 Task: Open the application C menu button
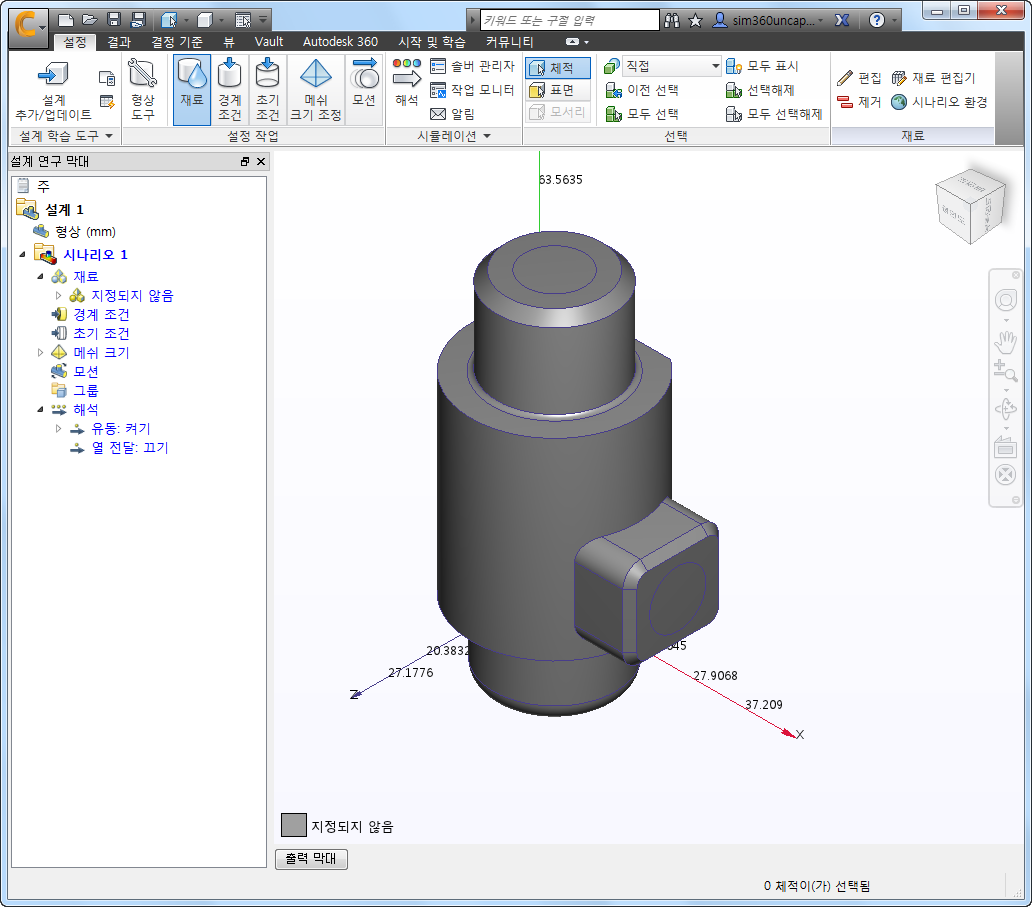(x=29, y=26)
